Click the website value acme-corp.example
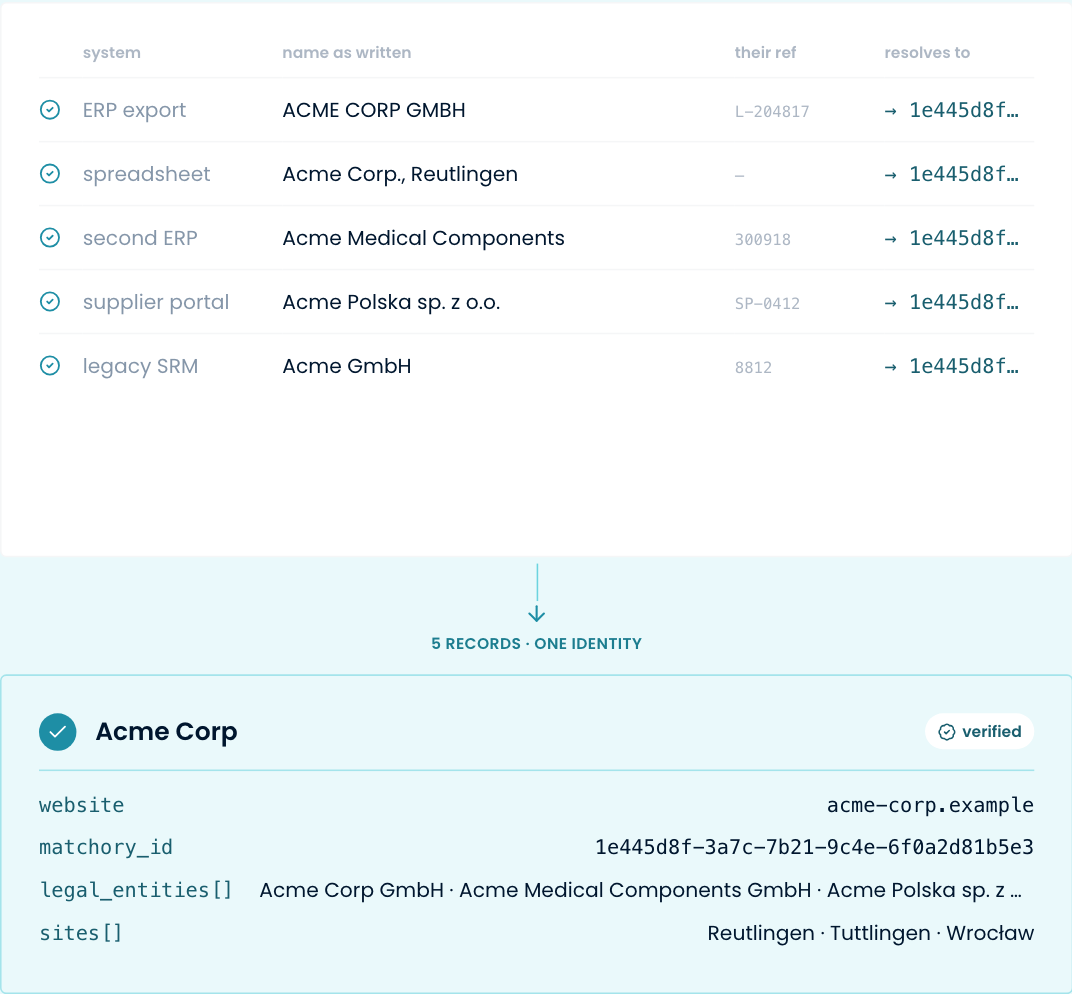The width and height of the screenshot is (1072, 994). coord(930,805)
